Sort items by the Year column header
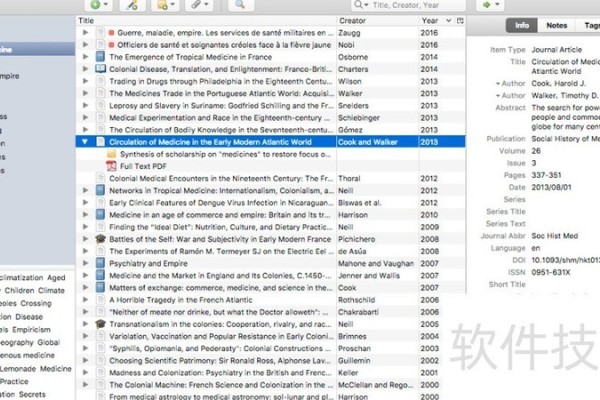This screenshot has height=400, width=600. point(436,21)
